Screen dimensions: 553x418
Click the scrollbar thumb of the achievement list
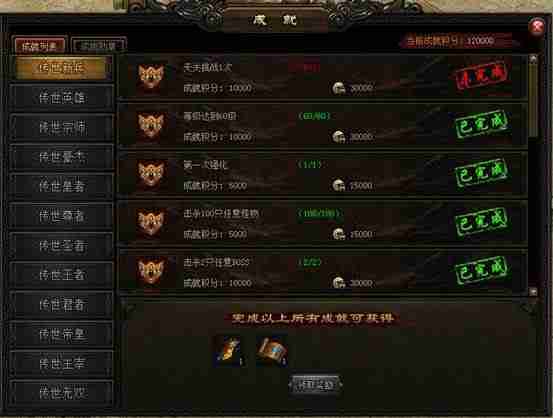click(533, 101)
